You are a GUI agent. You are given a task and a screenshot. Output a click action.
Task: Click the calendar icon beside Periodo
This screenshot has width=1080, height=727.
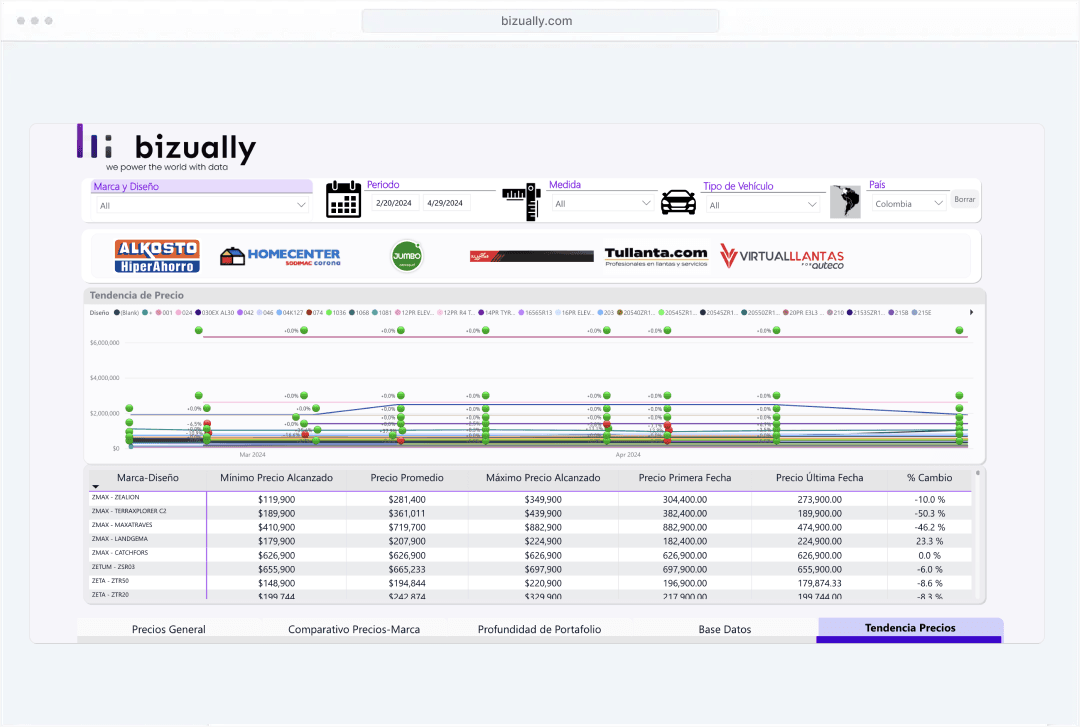coord(343,199)
